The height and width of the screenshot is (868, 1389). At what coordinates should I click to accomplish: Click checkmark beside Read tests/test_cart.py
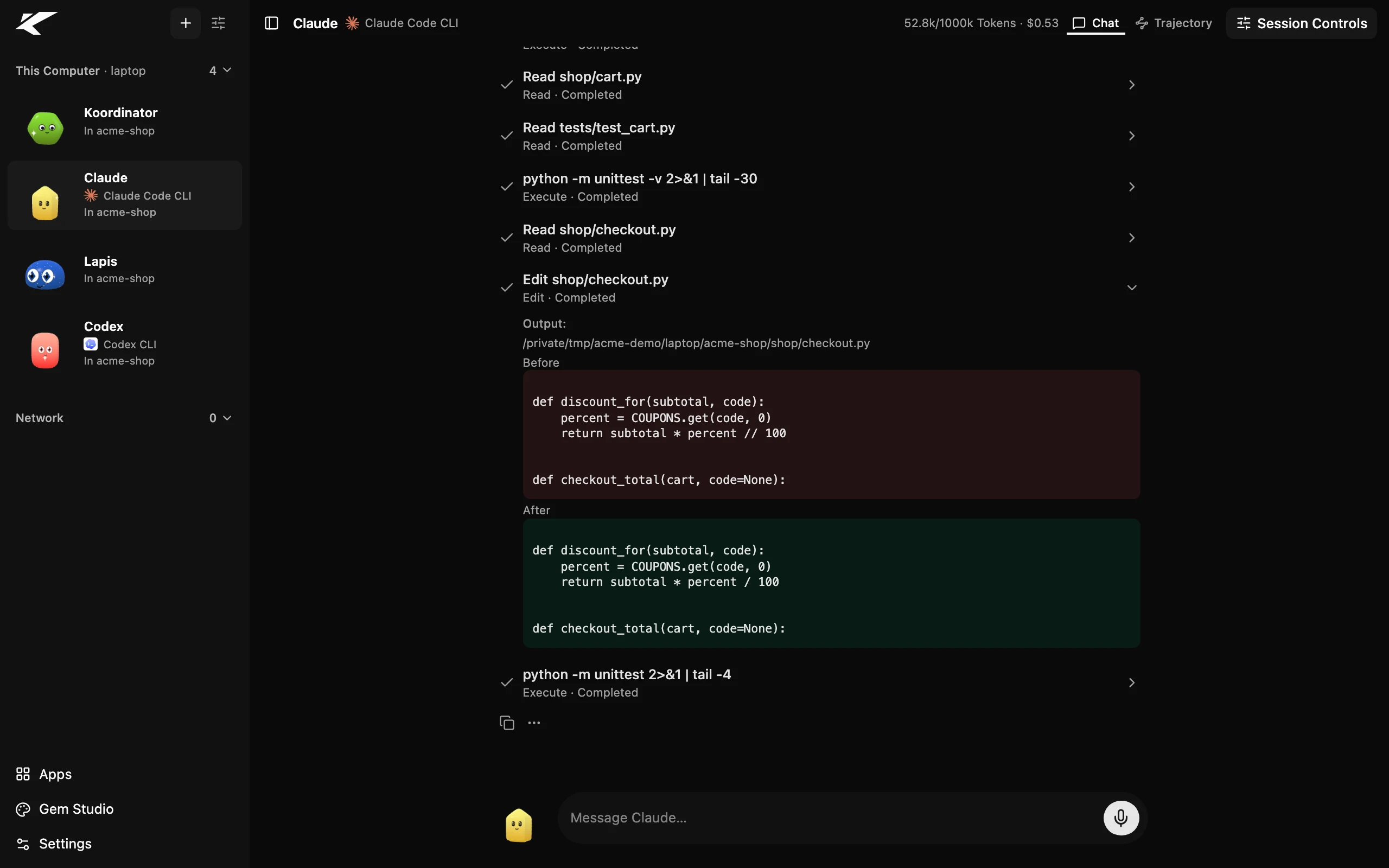tap(507, 136)
